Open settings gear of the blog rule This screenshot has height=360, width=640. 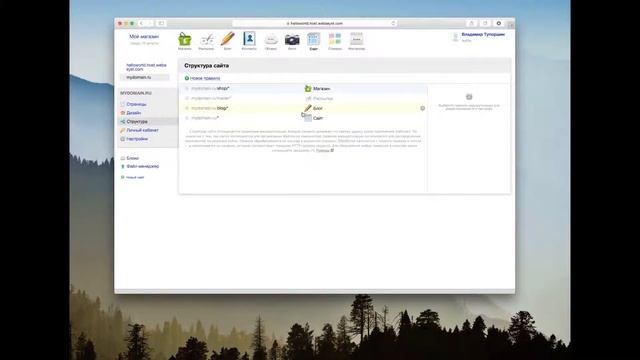point(422,108)
